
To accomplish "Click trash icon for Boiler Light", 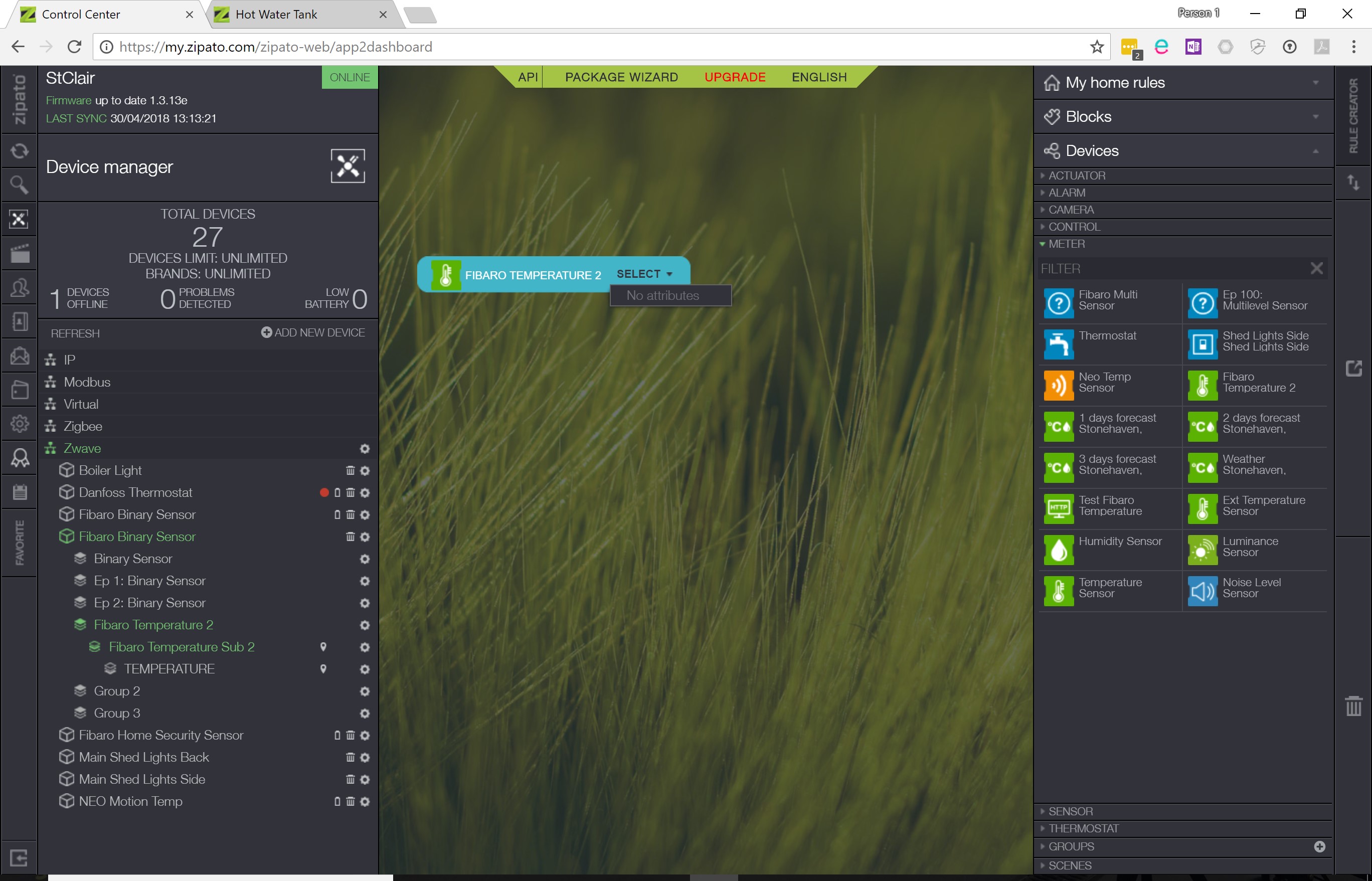I will coord(350,470).
